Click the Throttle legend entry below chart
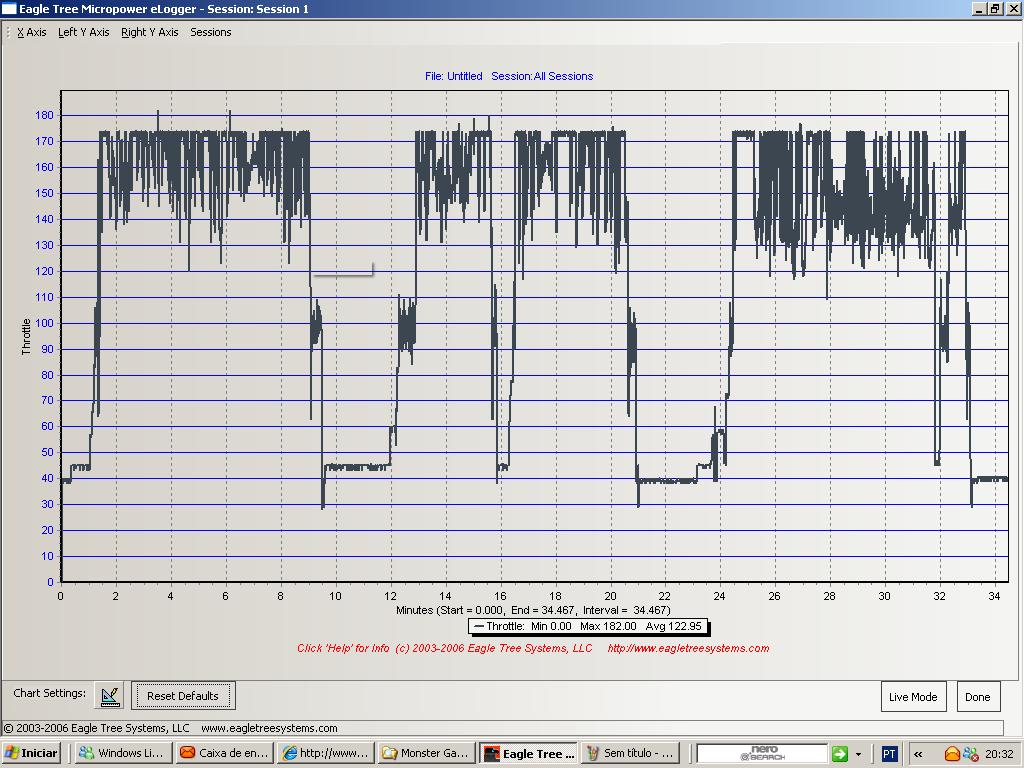This screenshot has height=768, width=1024. click(x=588, y=627)
